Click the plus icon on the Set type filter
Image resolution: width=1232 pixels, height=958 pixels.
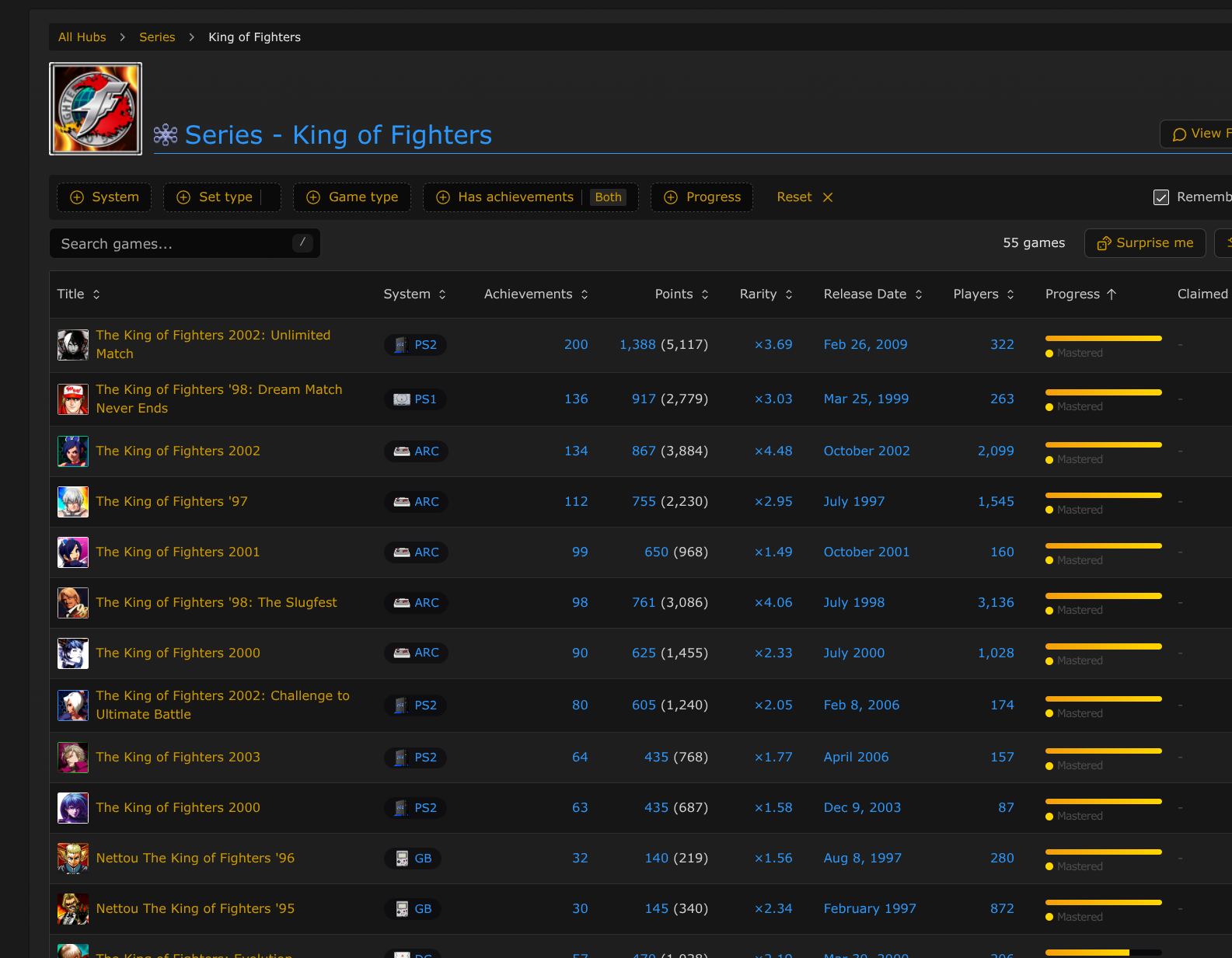[x=183, y=197]
